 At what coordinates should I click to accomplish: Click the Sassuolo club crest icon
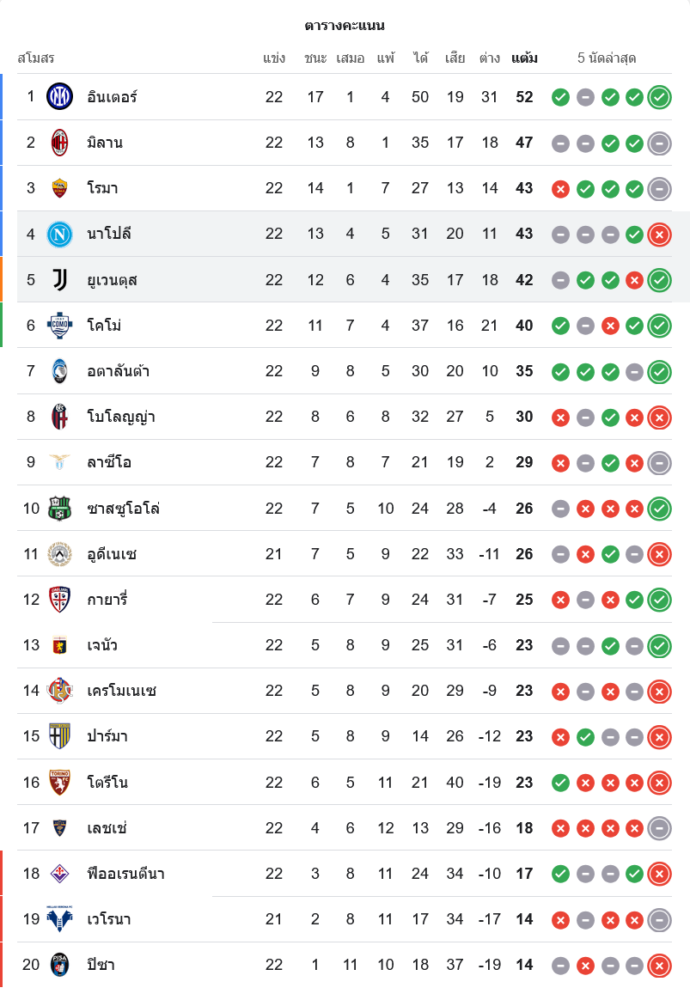click(x=60, y=508)
